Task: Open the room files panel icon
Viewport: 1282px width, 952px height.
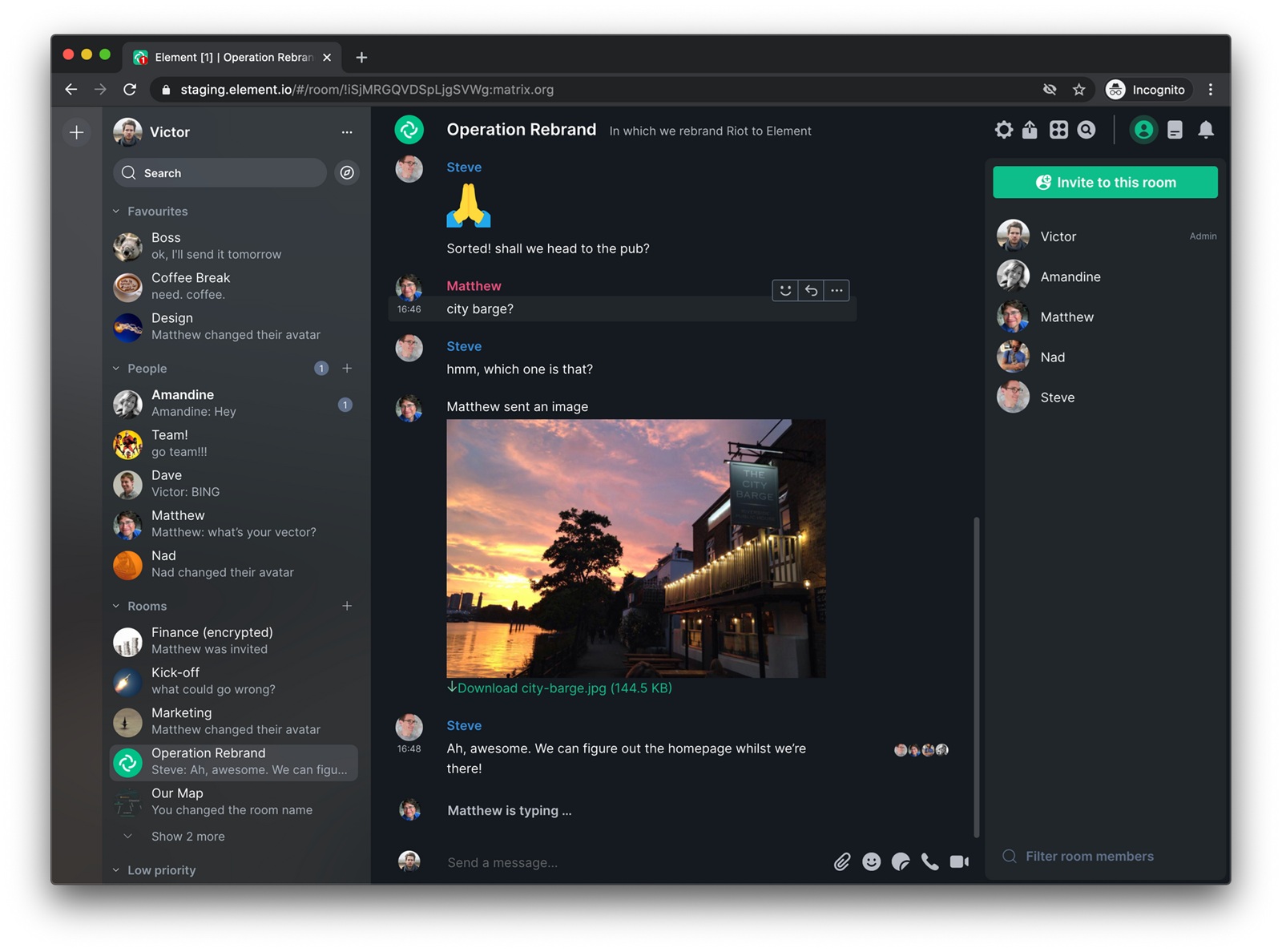Action: [1175, 129]
